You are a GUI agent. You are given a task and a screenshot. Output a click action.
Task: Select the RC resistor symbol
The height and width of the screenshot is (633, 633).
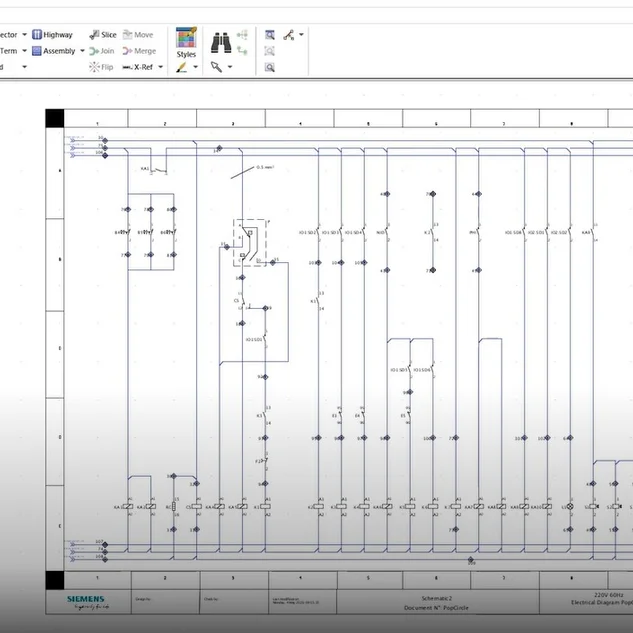pos(174,507)
